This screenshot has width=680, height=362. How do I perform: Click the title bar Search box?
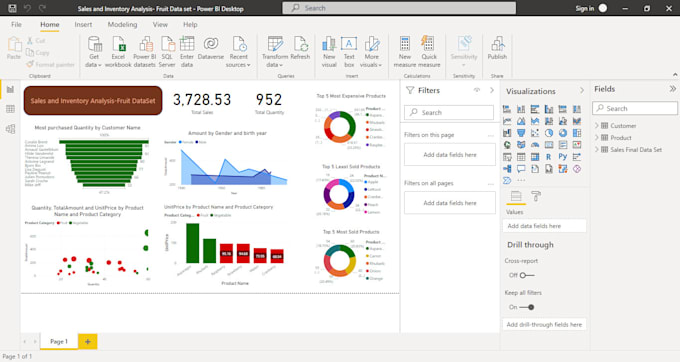pos(399,8)
